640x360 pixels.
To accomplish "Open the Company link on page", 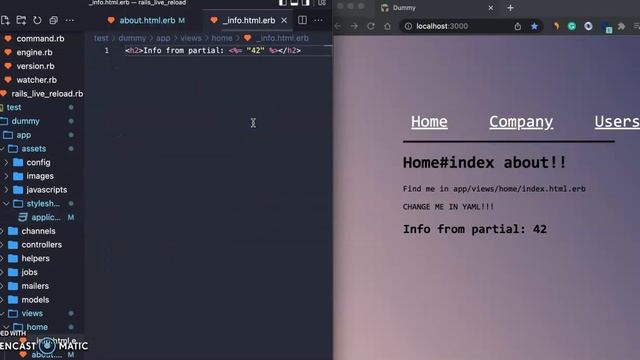I will pos(521,122).
